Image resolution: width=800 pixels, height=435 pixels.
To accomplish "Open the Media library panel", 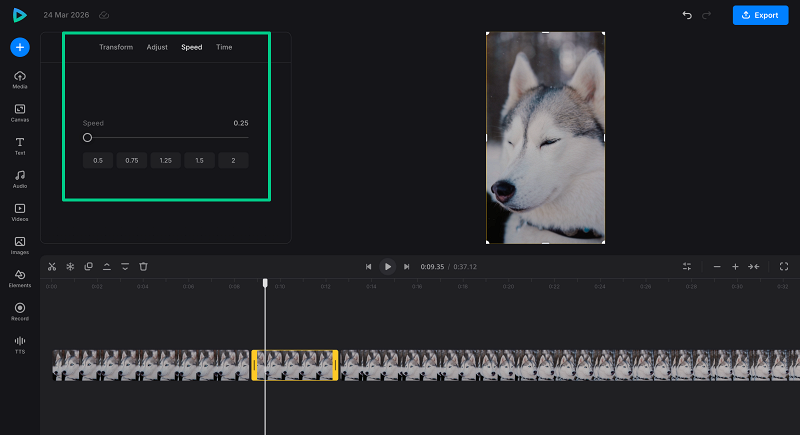I will click(20, 80).
